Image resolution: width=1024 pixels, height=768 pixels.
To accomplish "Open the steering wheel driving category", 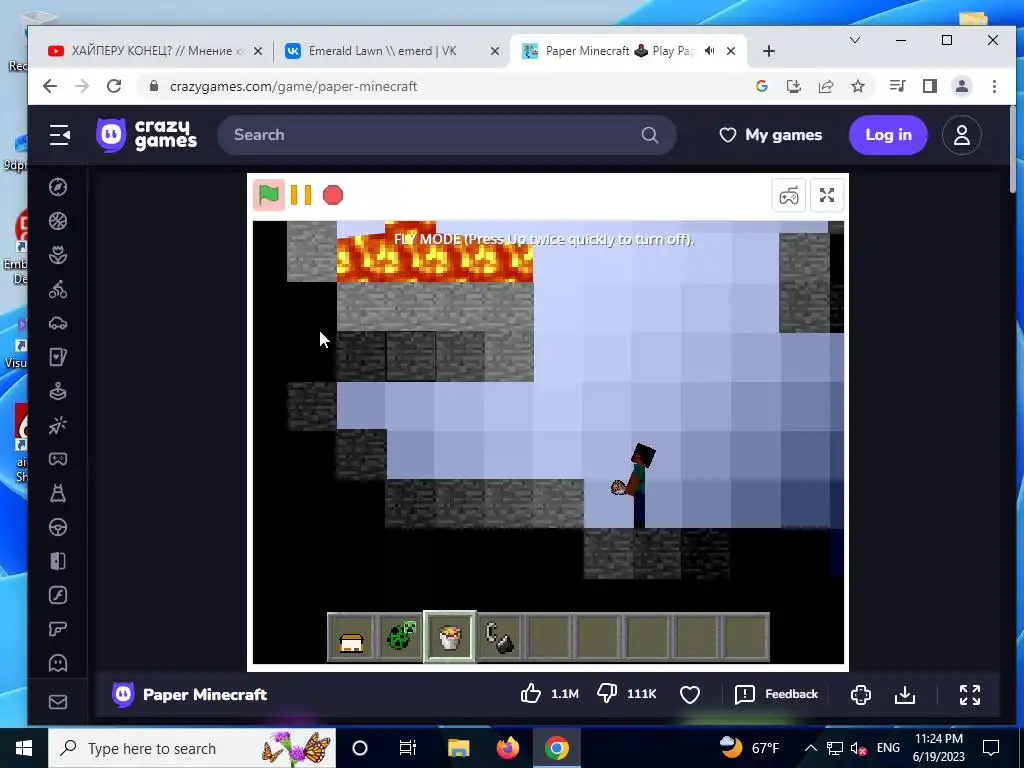I will coord(58,527).
